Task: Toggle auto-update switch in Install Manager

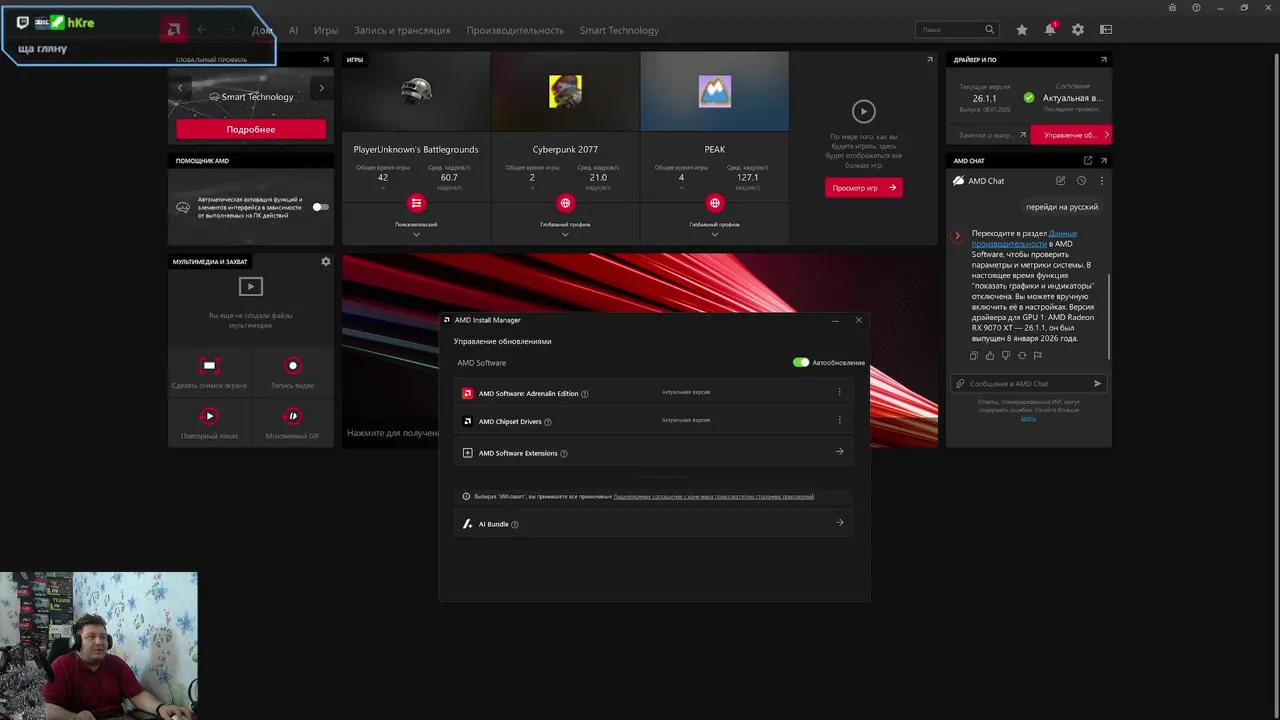Action: pyautogui.click(x=801, y=362)
